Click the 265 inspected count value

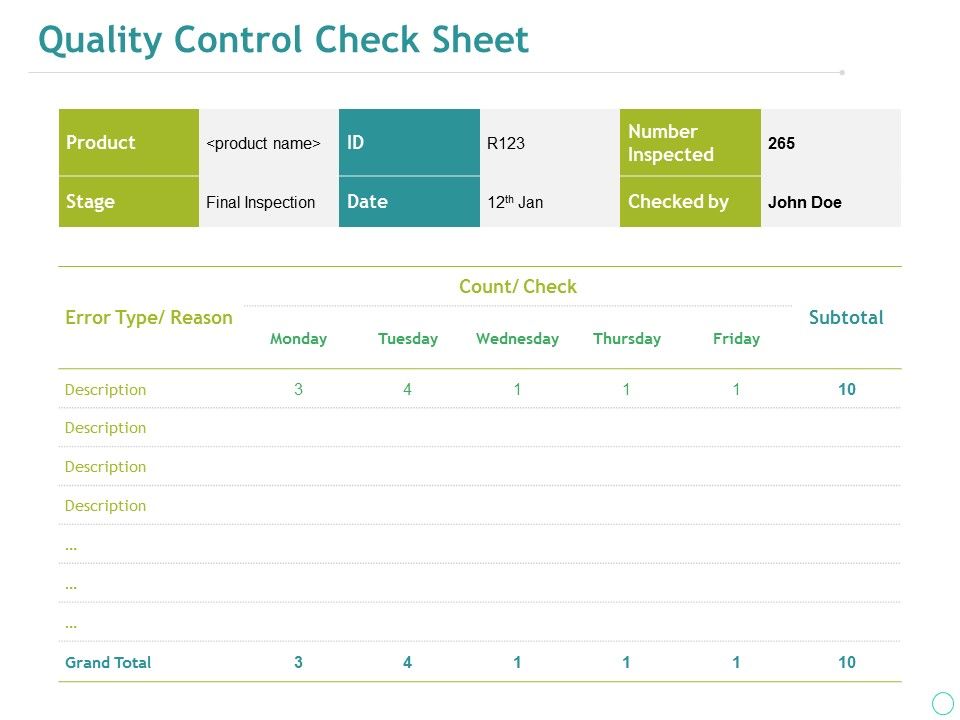click(781, 143)
